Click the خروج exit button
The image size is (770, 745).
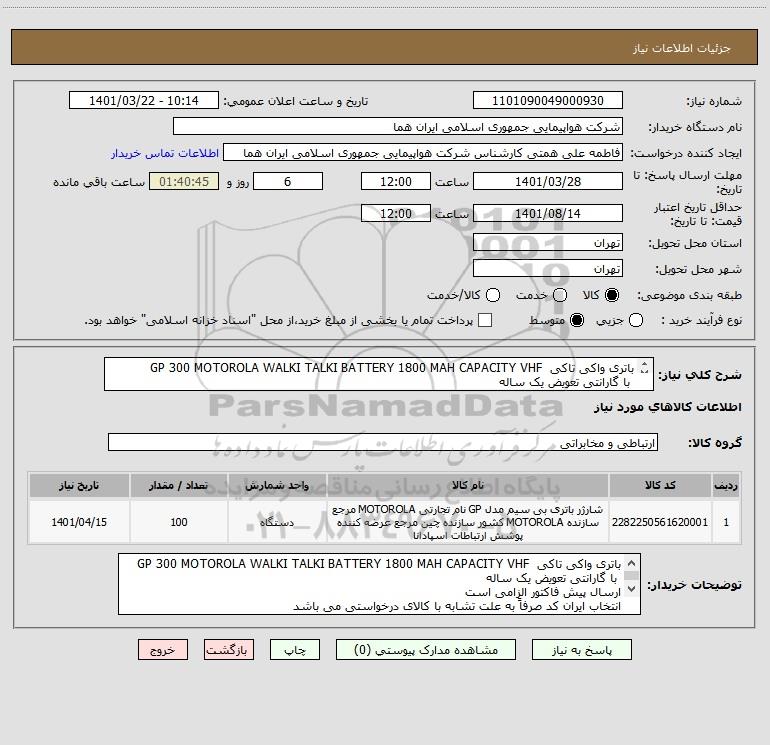[163, 650]
